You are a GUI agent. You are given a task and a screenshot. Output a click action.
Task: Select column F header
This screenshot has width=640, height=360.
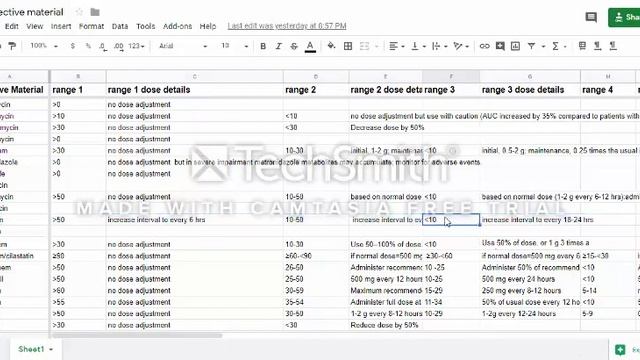point(451,76)
